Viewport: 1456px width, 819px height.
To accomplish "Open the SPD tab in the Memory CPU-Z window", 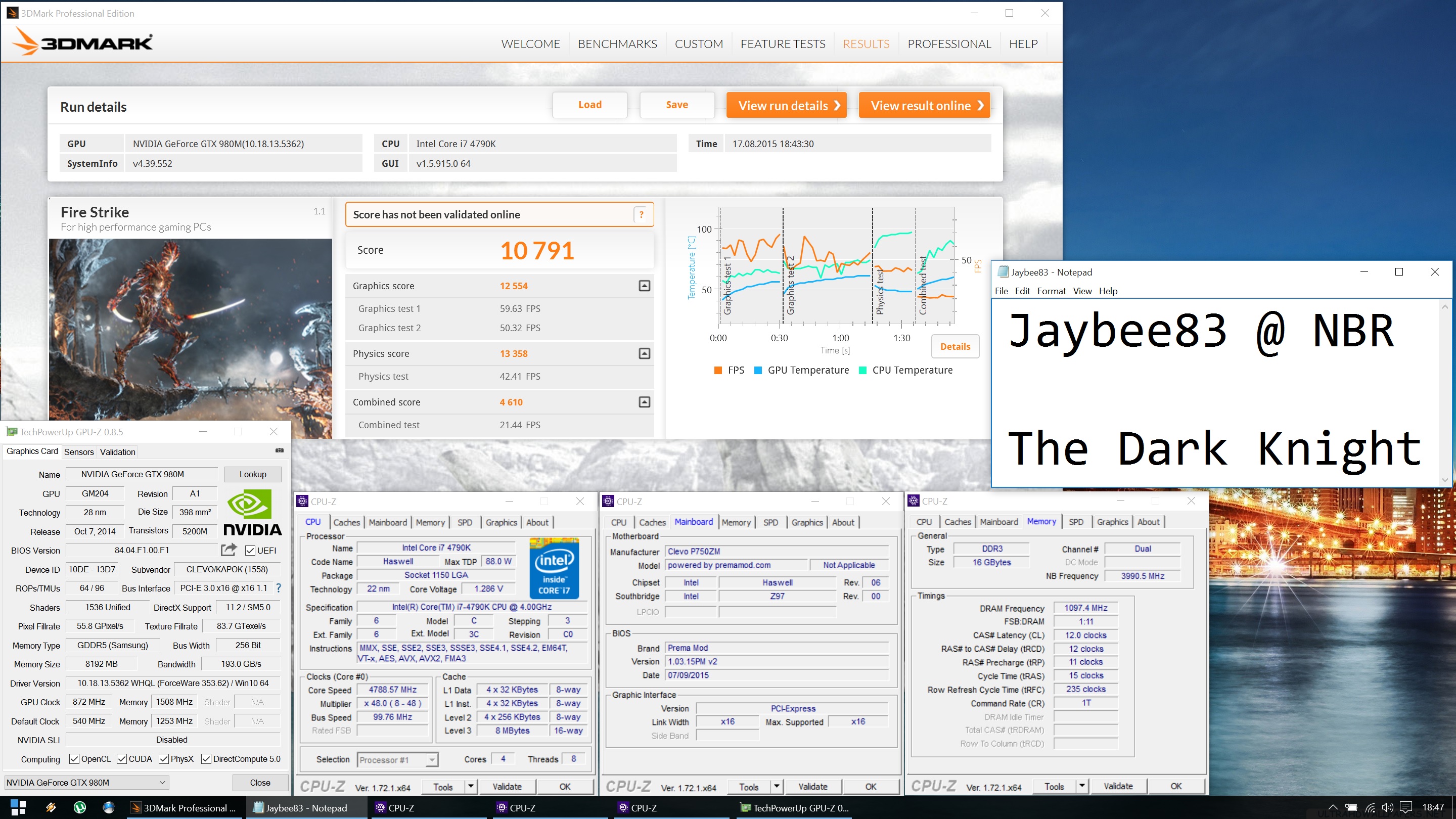I will coord(1076,522).
